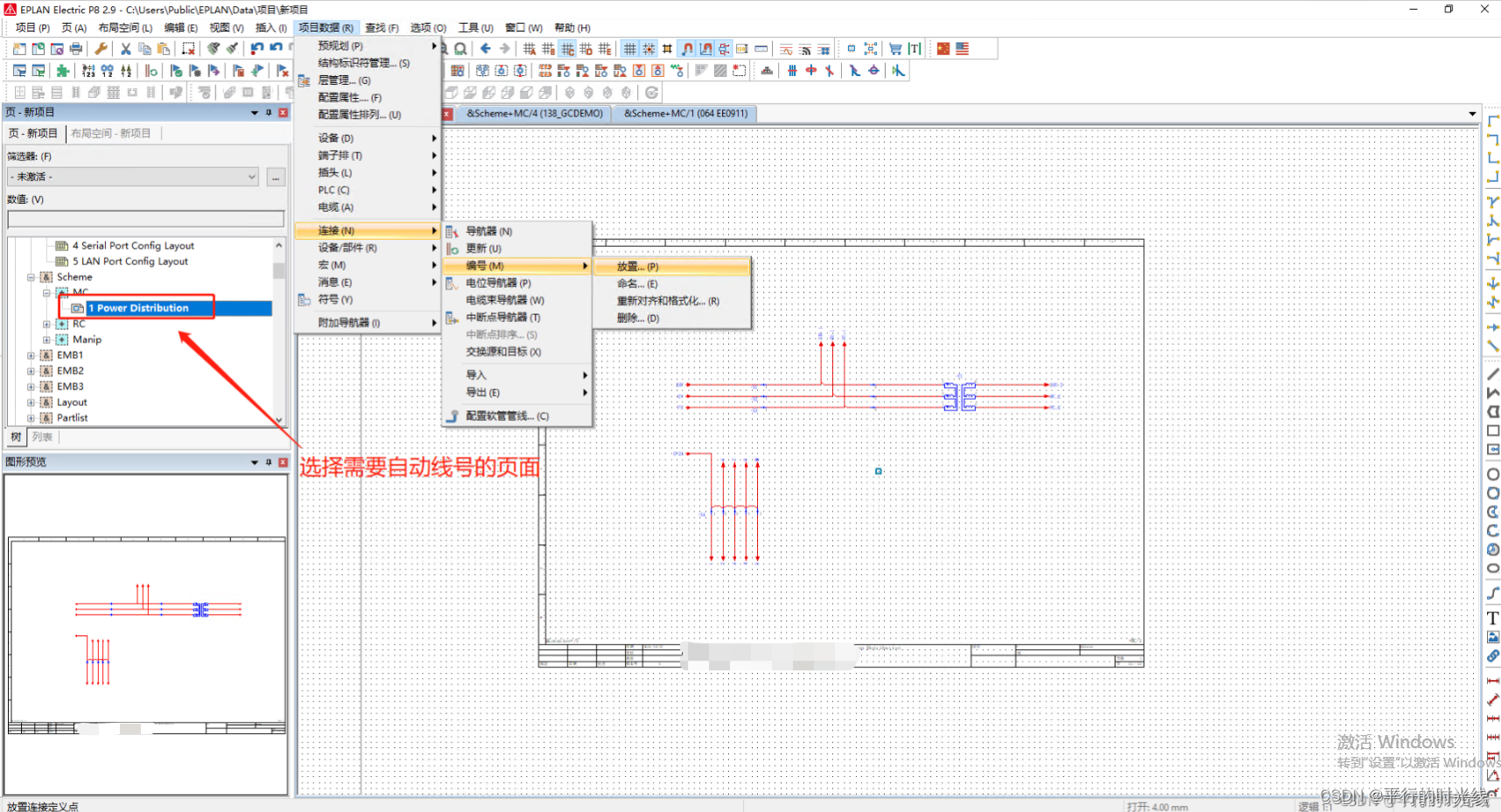The image size is (1501, 812).
Task: Select the Text tool T icon
Action: click(1492, 618)
